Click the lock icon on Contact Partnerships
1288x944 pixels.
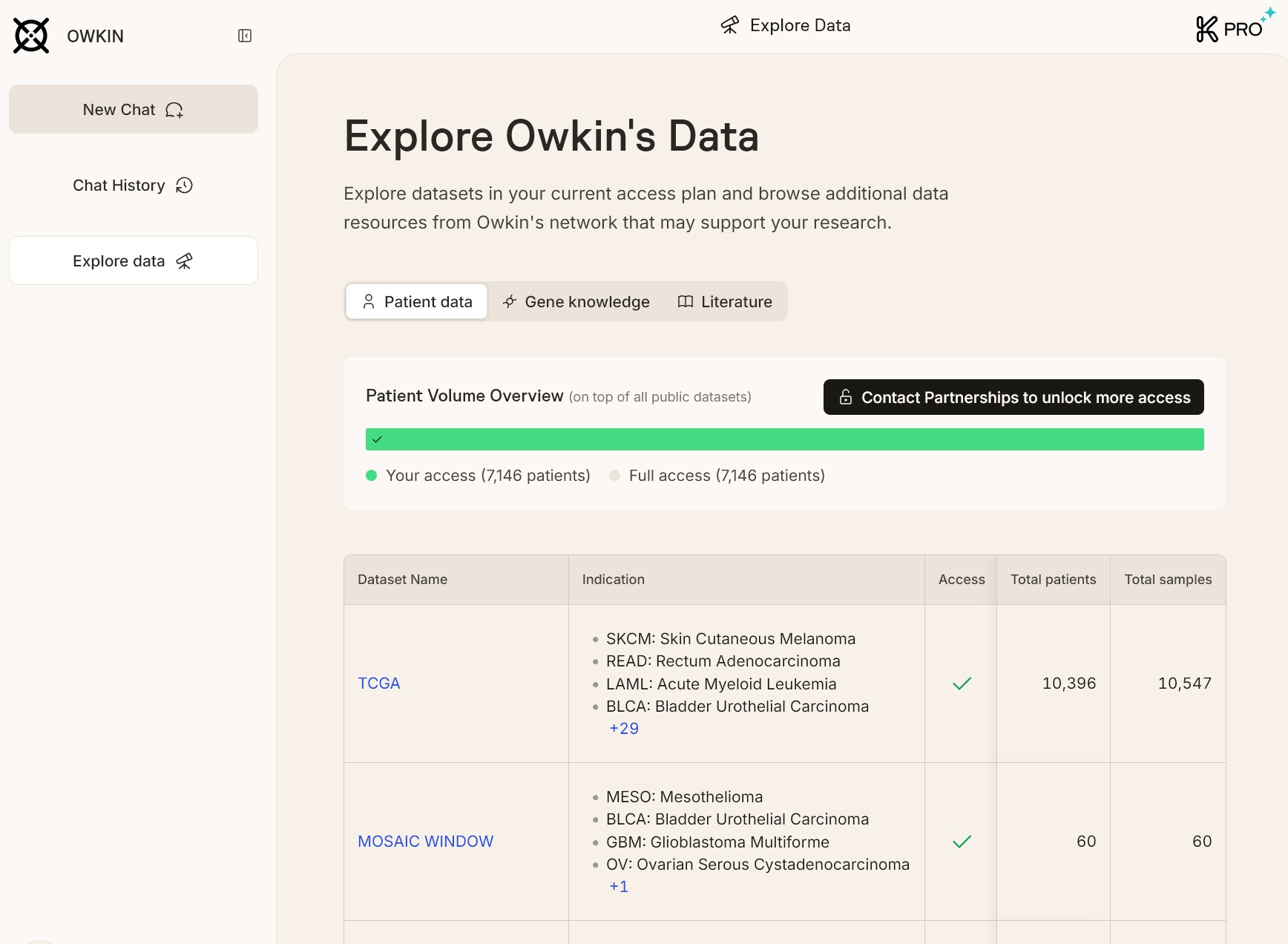(845, 397)
